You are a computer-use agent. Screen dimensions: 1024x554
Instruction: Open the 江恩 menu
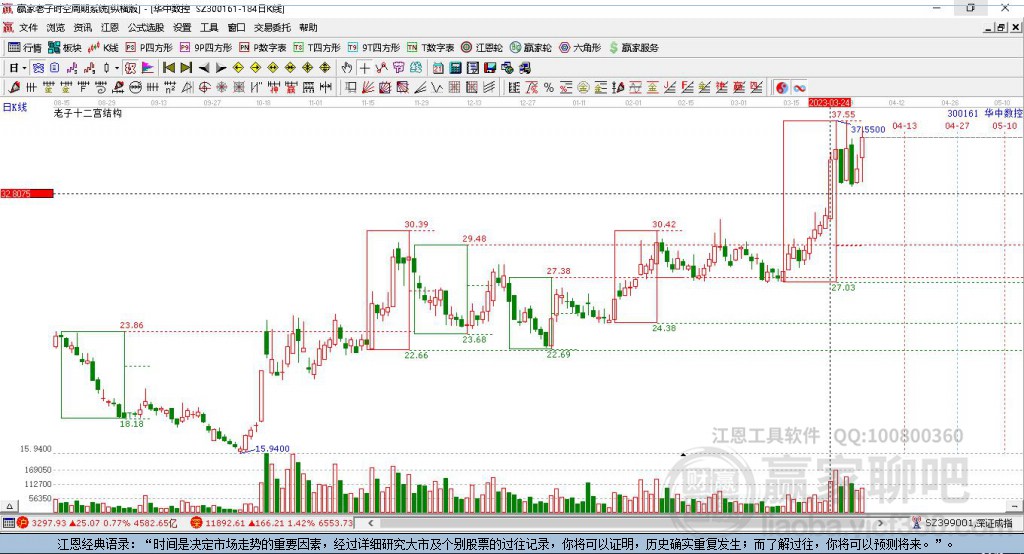[110, 27]
